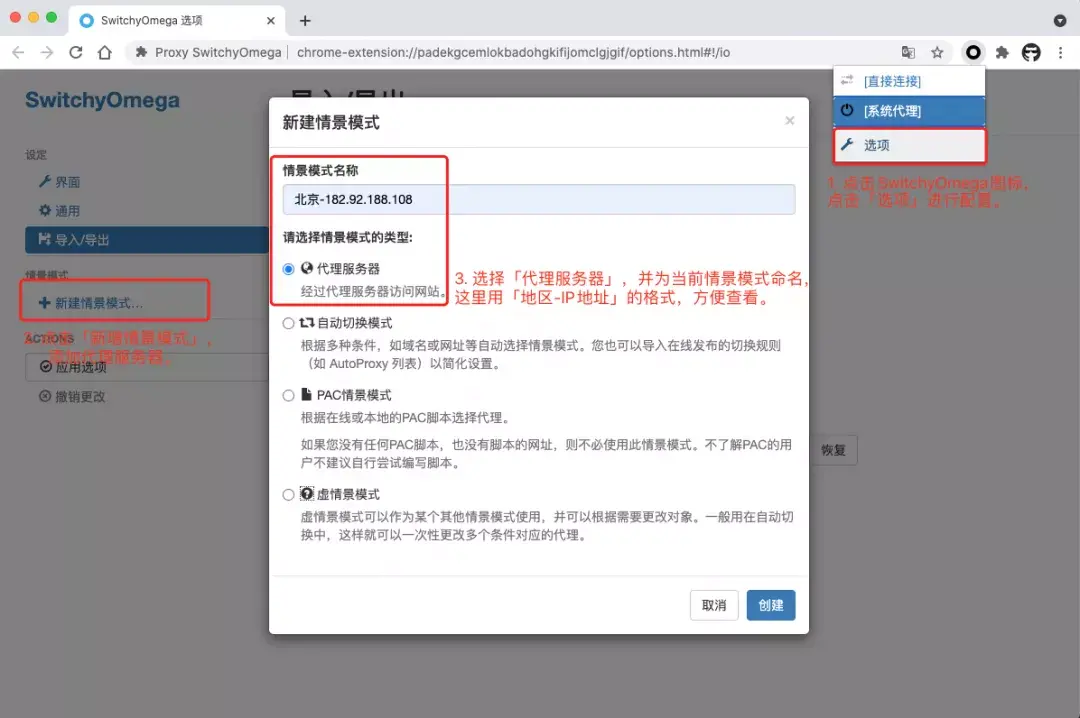
Task: Click the address bar URL
Action: click(x=513, y=52)
